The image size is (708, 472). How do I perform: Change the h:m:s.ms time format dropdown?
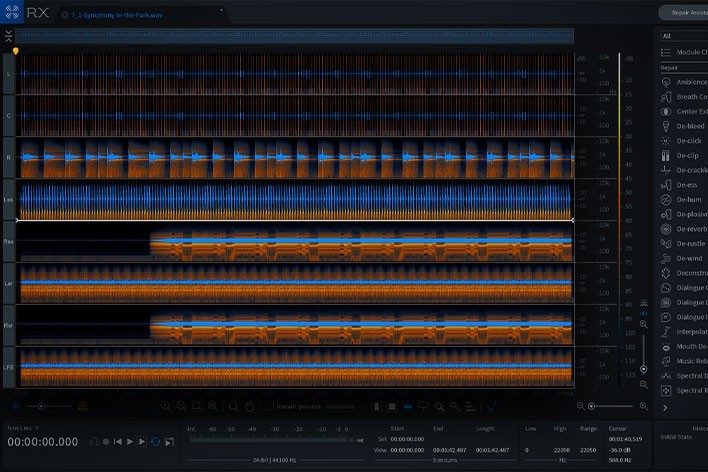(23, 428)
